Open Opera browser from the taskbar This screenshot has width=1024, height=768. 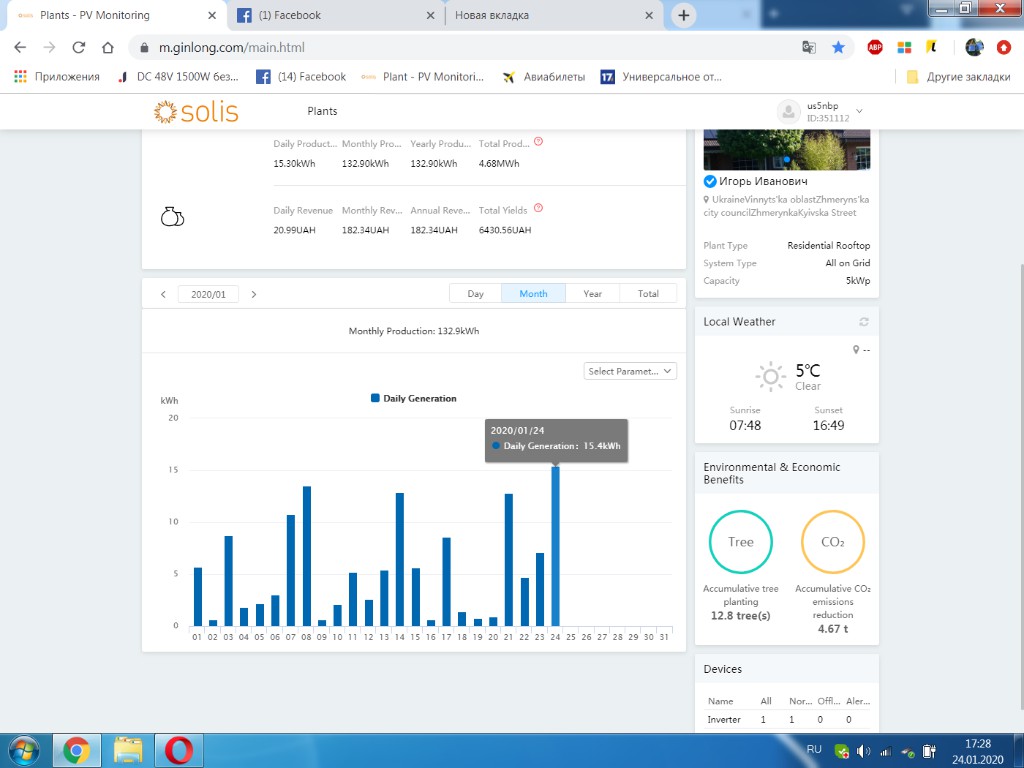178,750
